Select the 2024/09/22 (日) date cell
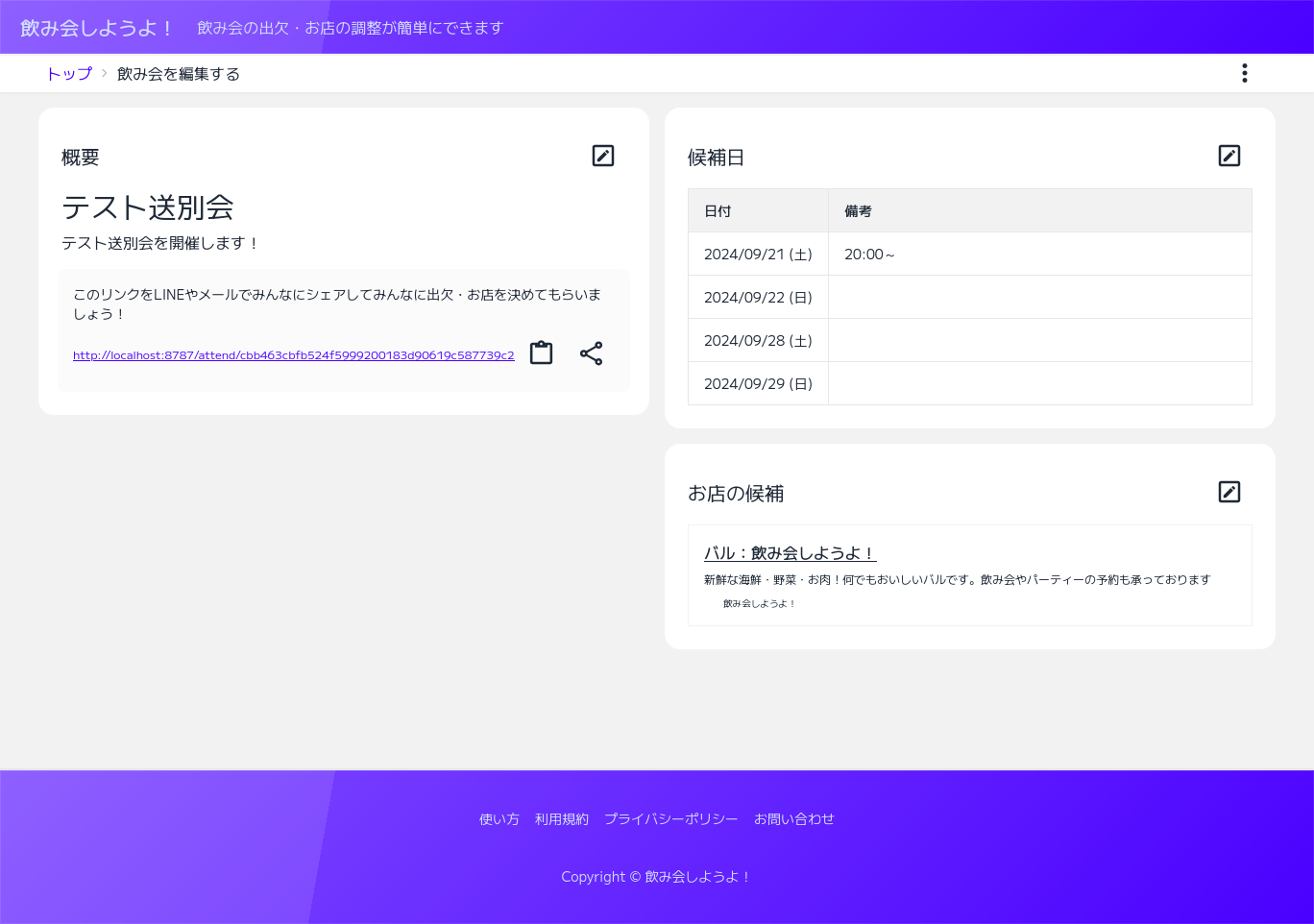The image size is (1314, 924). [758, 298]
